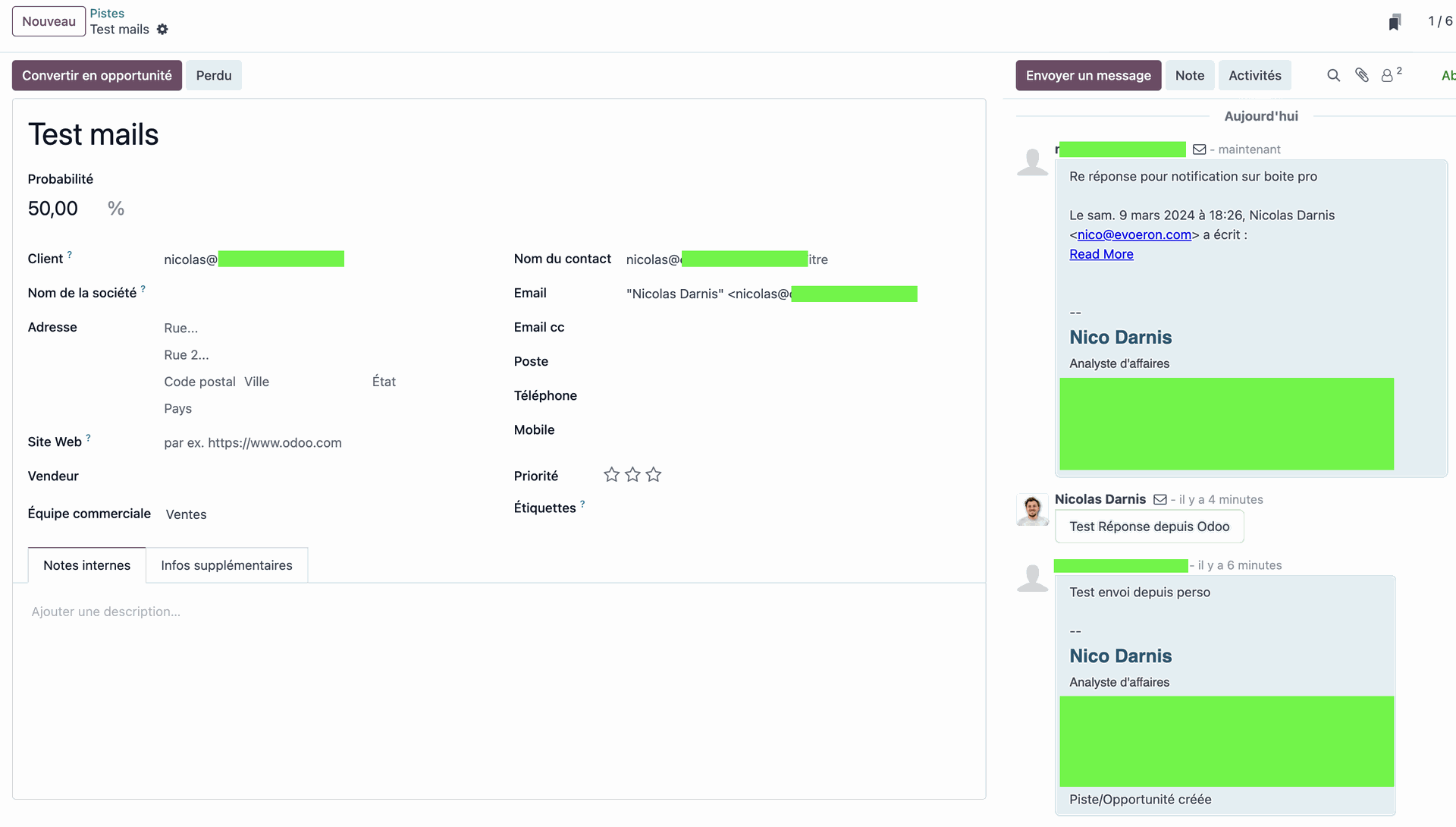Click Convertir en opportunité button
This screenshot has width=1456, height=827.
pos(96,75)
